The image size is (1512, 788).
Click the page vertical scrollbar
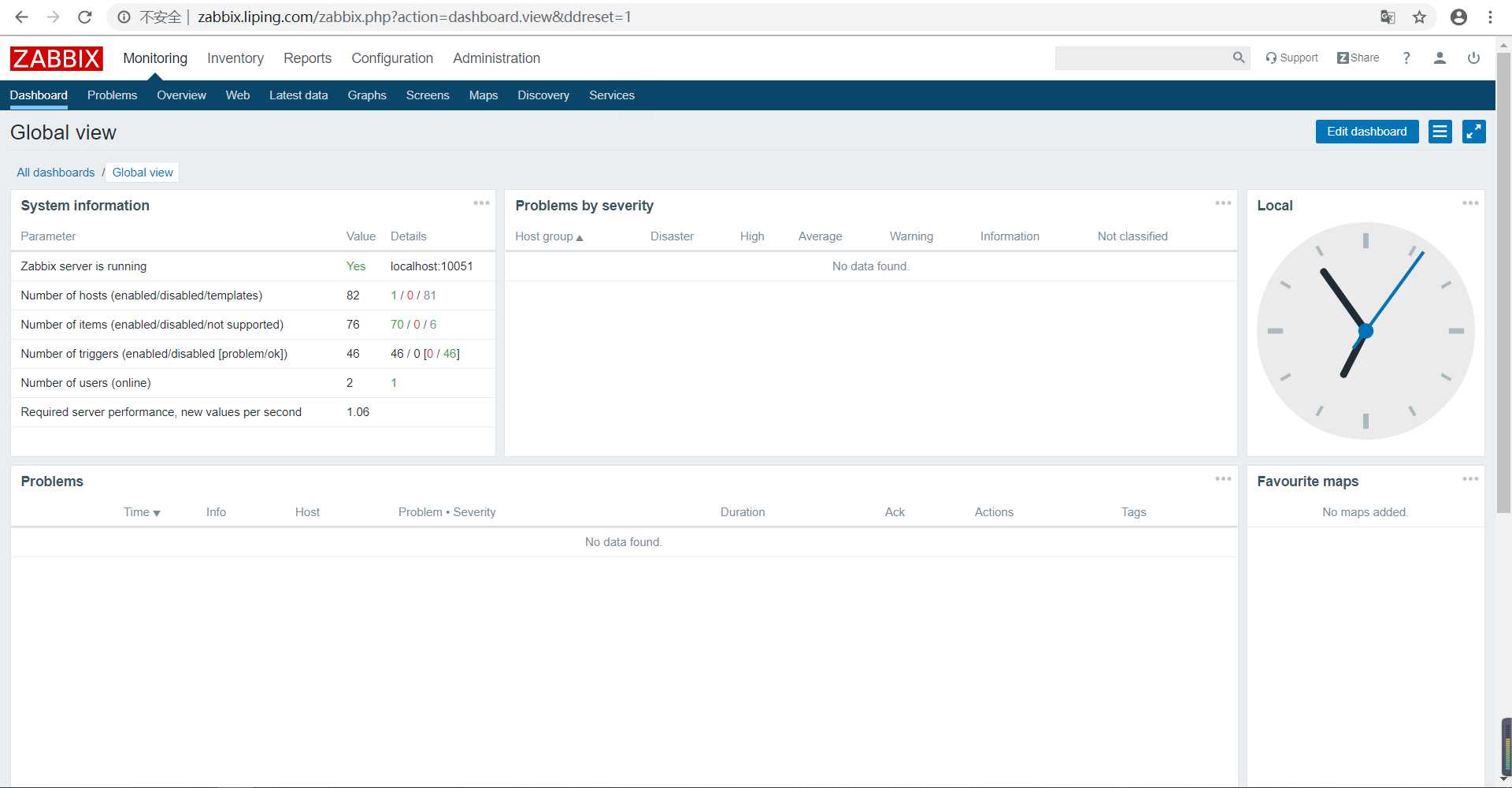pyautogui.click(x=1503, y=284)
